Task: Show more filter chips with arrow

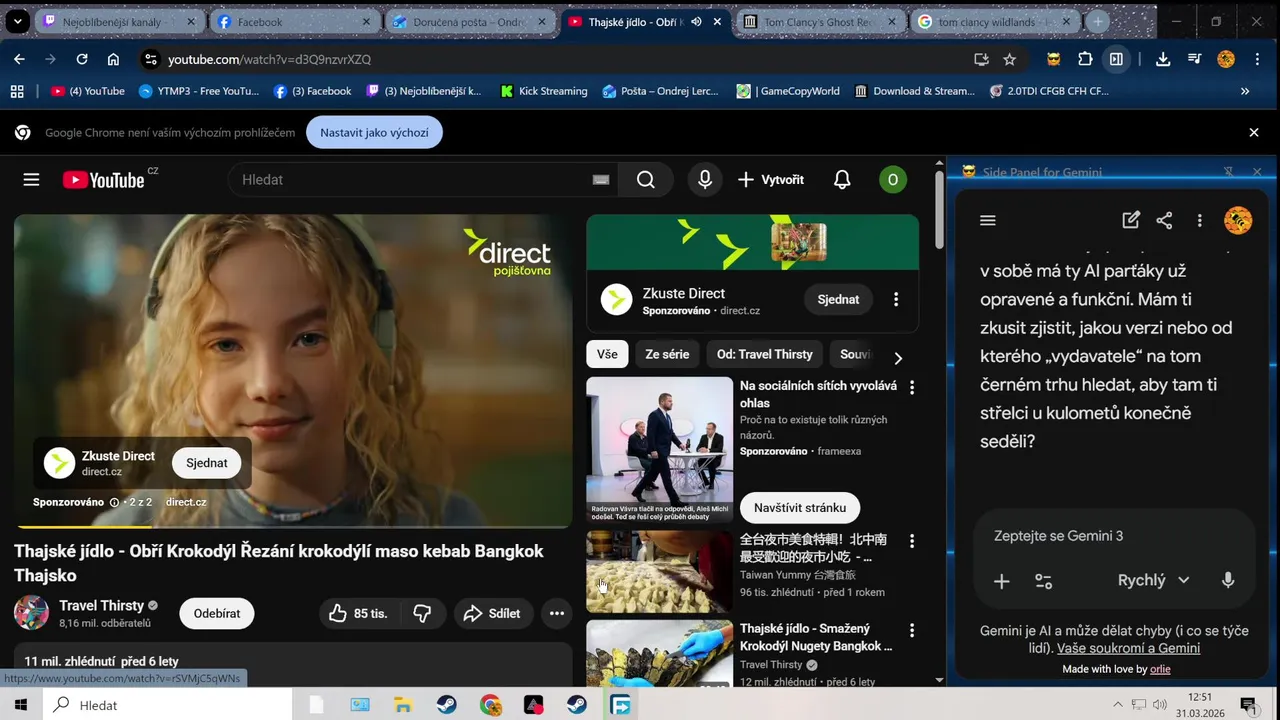Action: 898,357
